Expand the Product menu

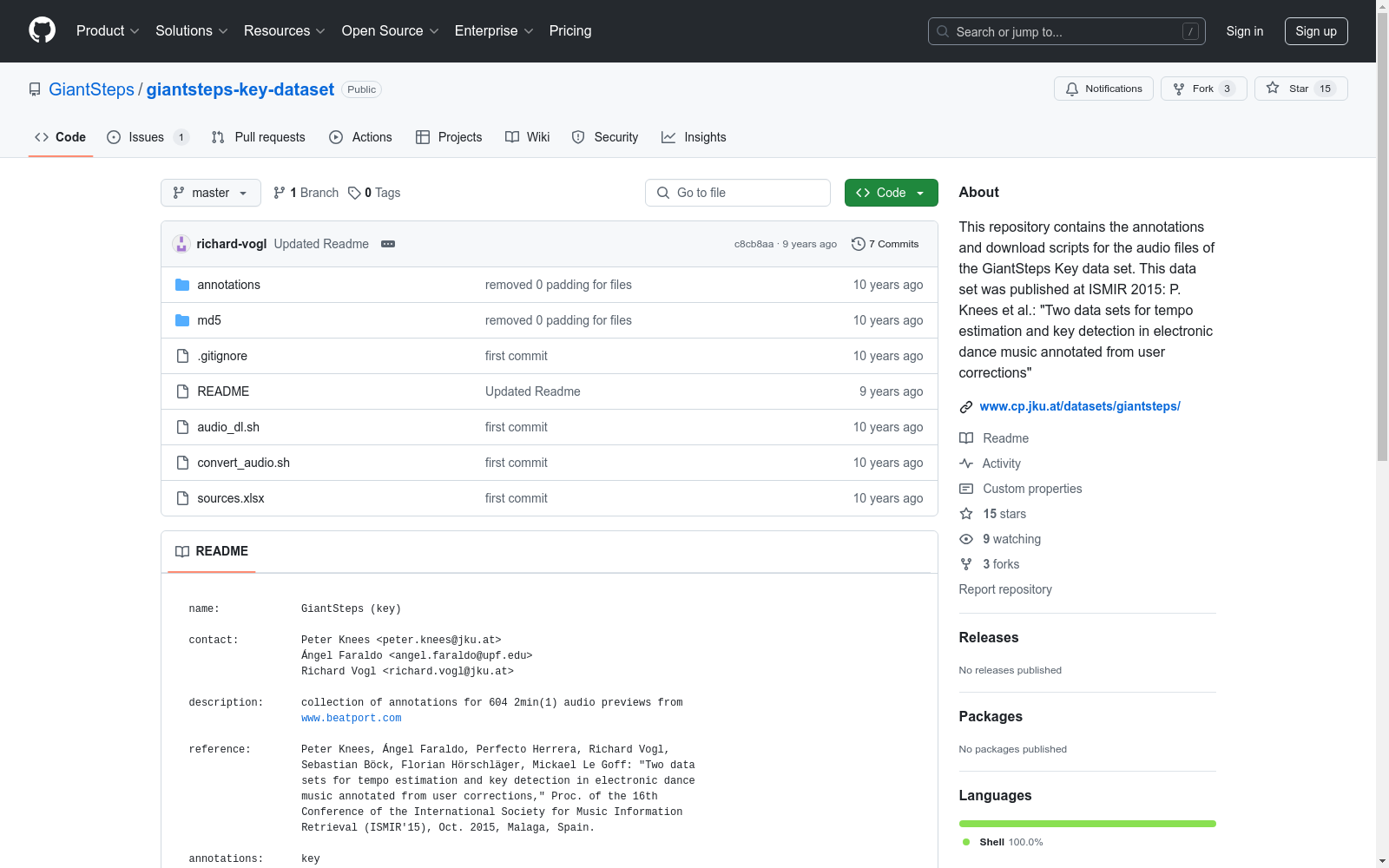pyautogui.click(x=108, y=30)
